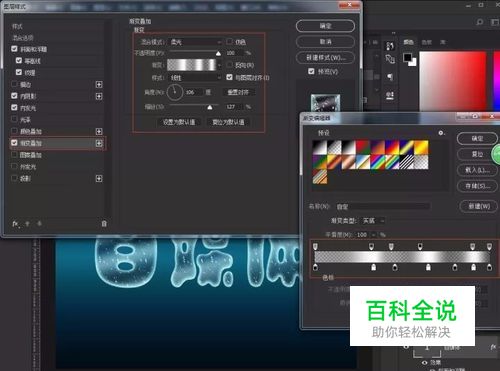Open the 平滑度 smoothness dropdown arrow
500x371 pixels.
(373, 235)
